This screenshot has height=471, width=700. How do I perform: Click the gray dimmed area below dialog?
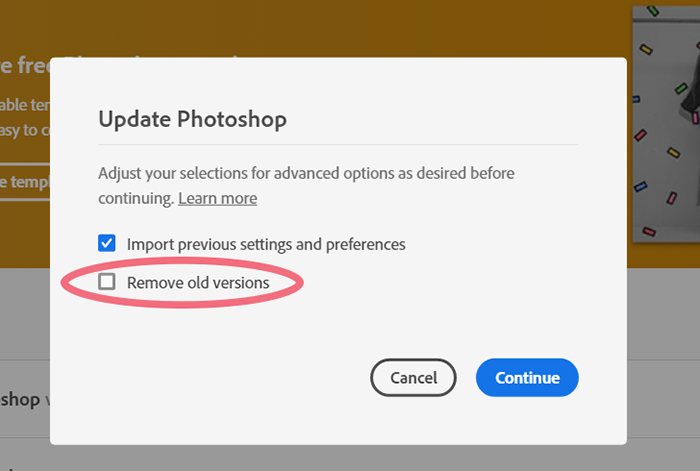point(339,458)
